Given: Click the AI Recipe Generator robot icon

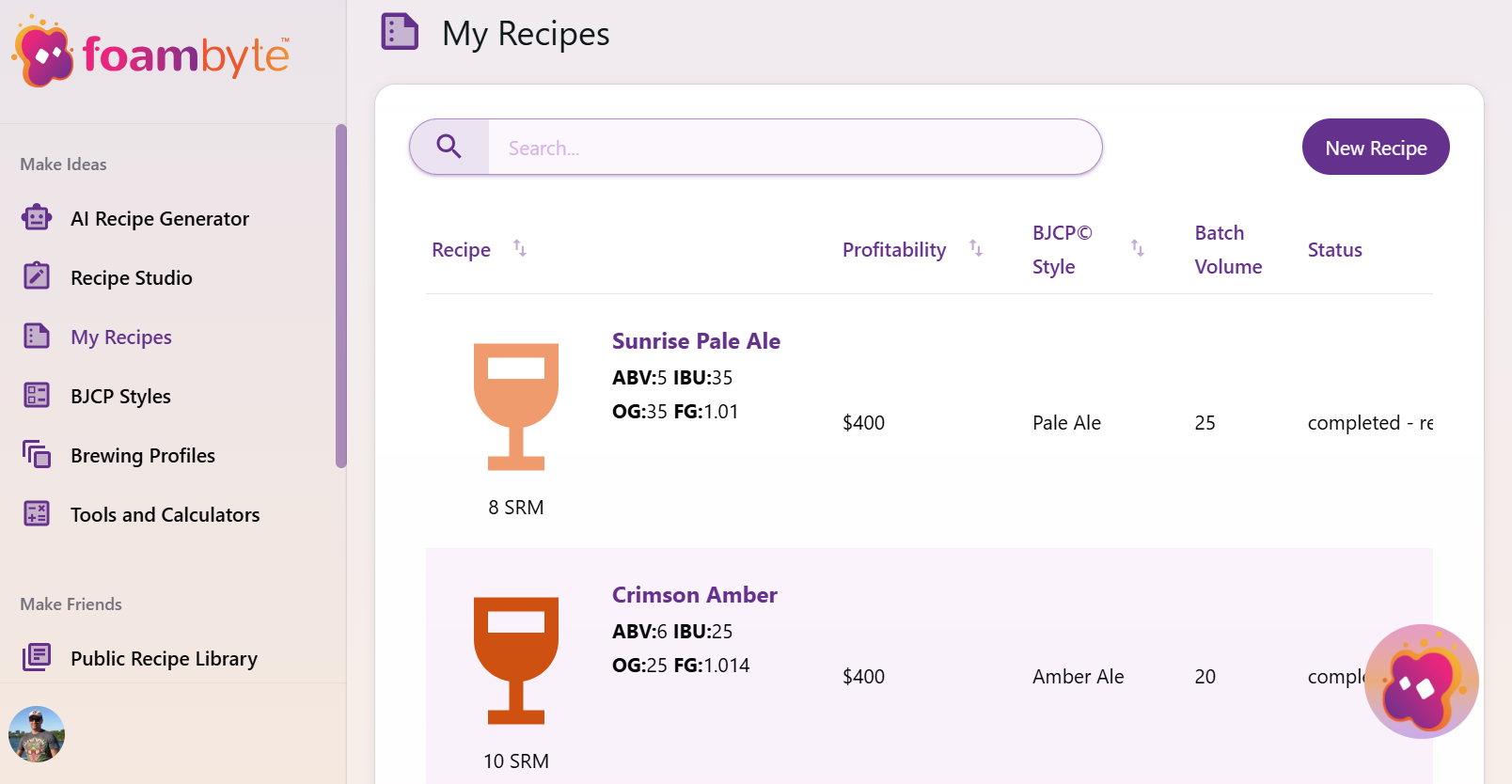Looking at the screenshot, I should click(37, 218).
